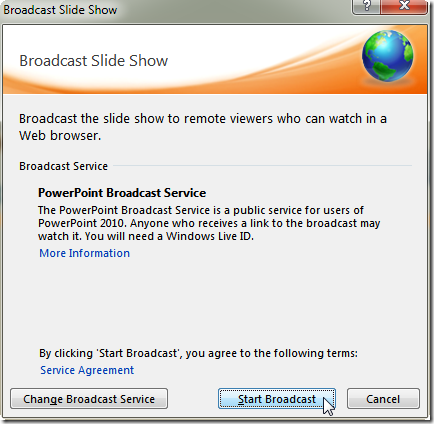Screen dimensions: 434x424
Task: Open the More Information link
Action: coord(85,253)
